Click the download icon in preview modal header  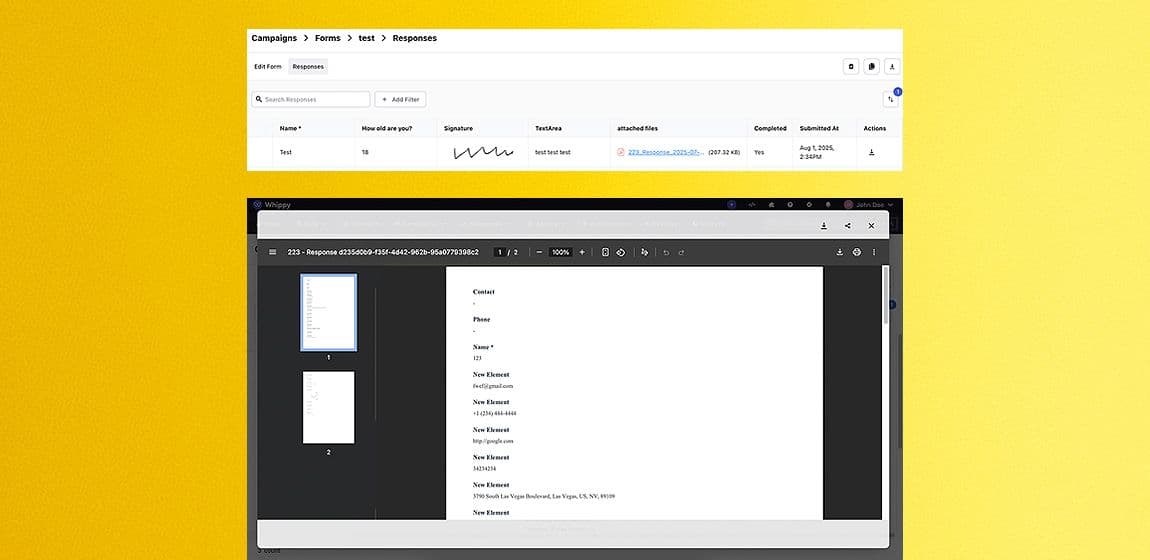click(x=824, y=226)
